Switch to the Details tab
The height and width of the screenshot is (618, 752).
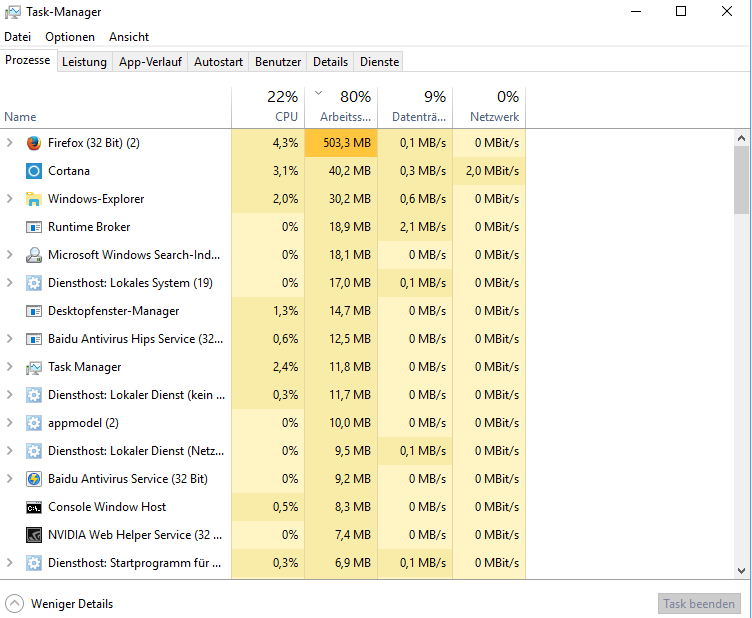330,62
